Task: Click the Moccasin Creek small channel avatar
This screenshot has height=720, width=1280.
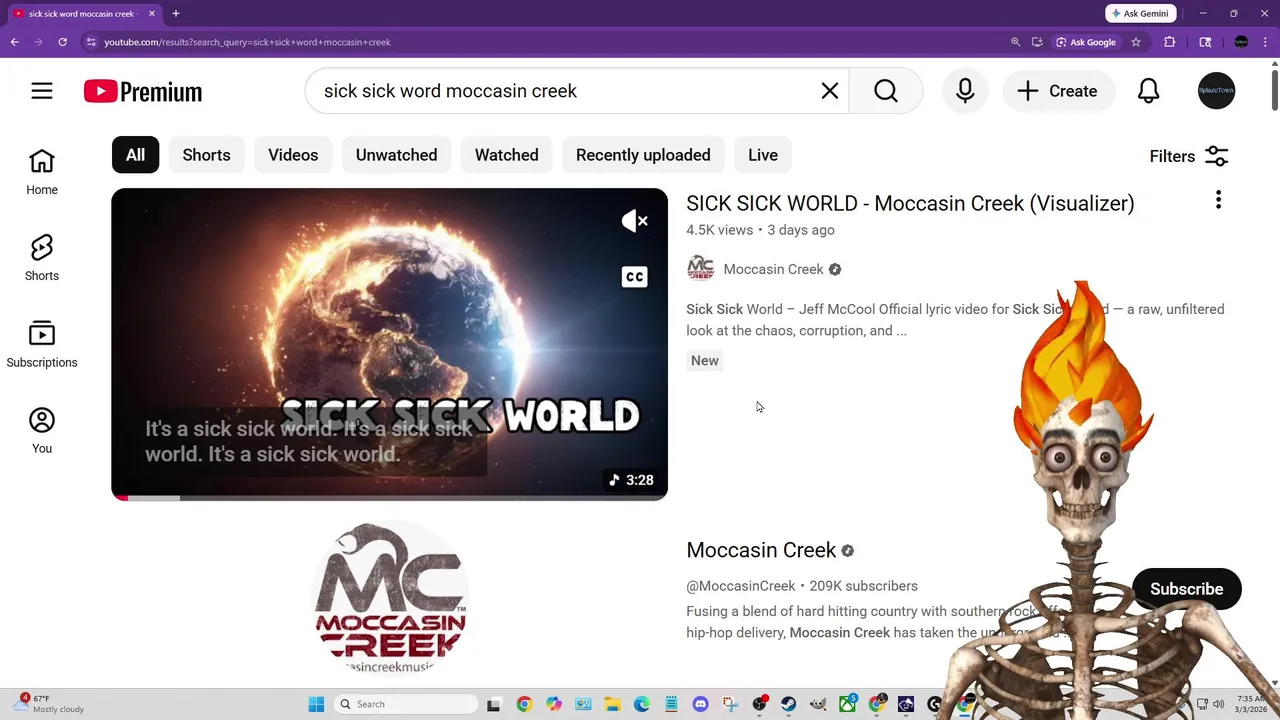Action: pos(701,268)
